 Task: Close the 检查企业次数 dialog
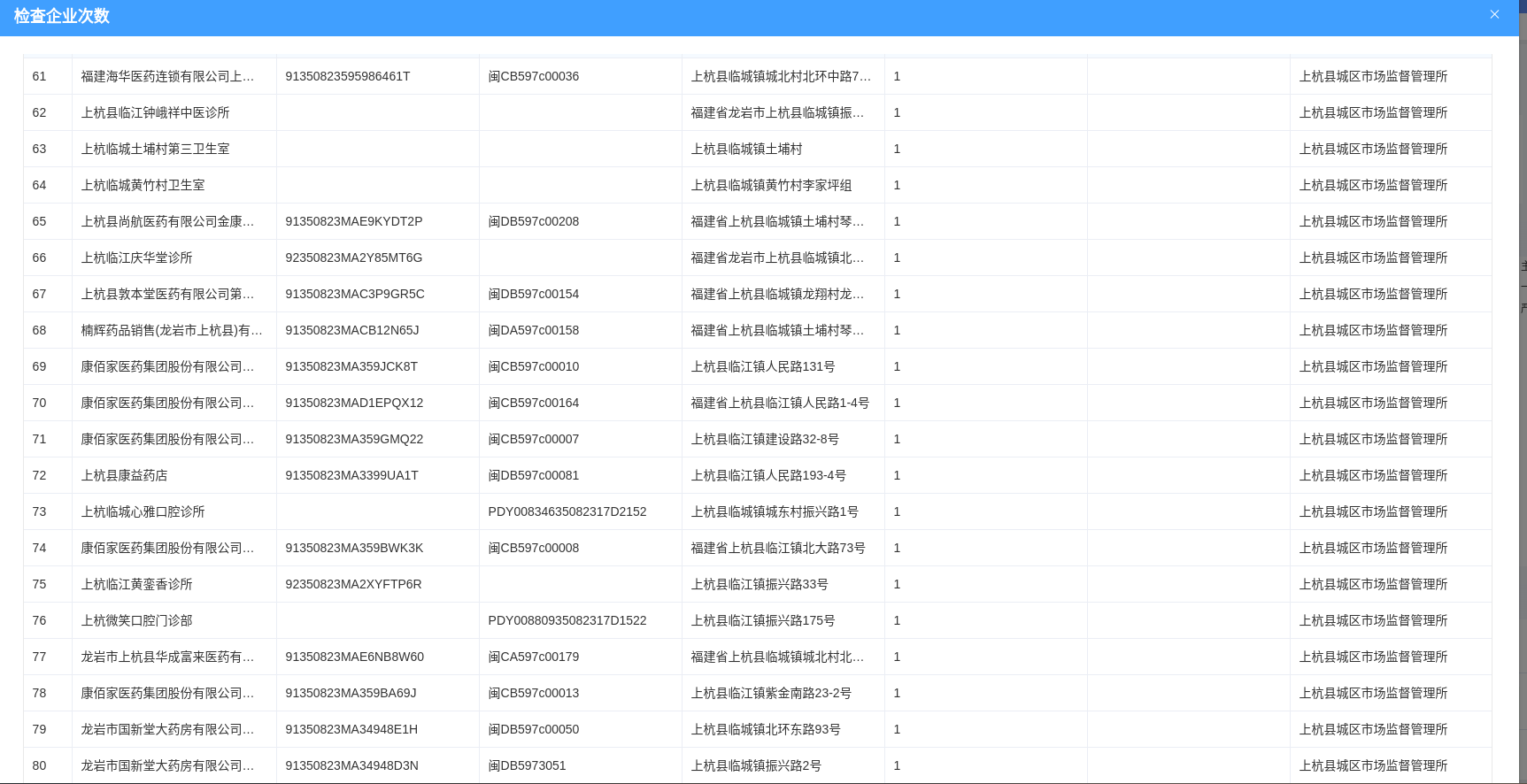pyautogui.click(x=1494, y=15)
